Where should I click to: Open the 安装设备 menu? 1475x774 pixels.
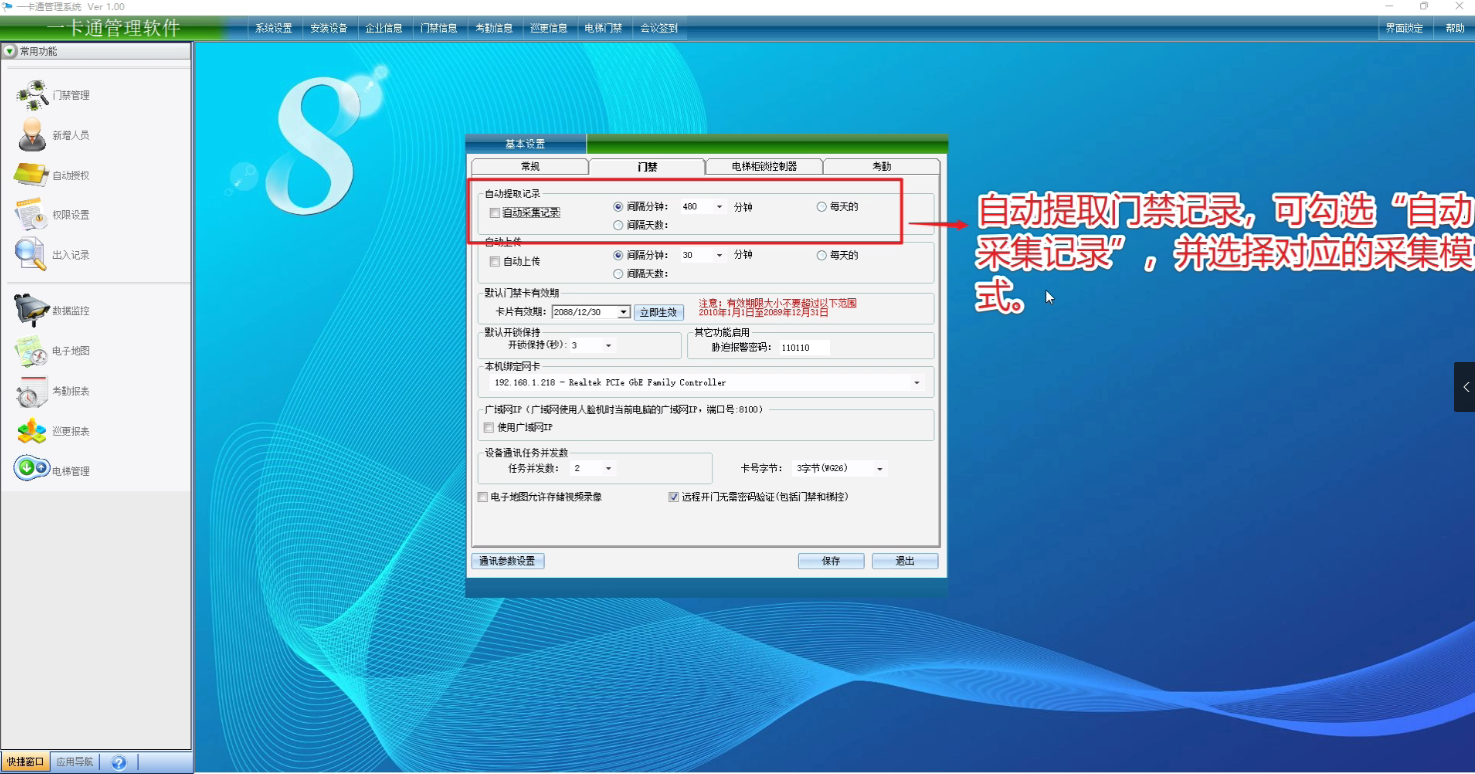(x=329, y=28)
